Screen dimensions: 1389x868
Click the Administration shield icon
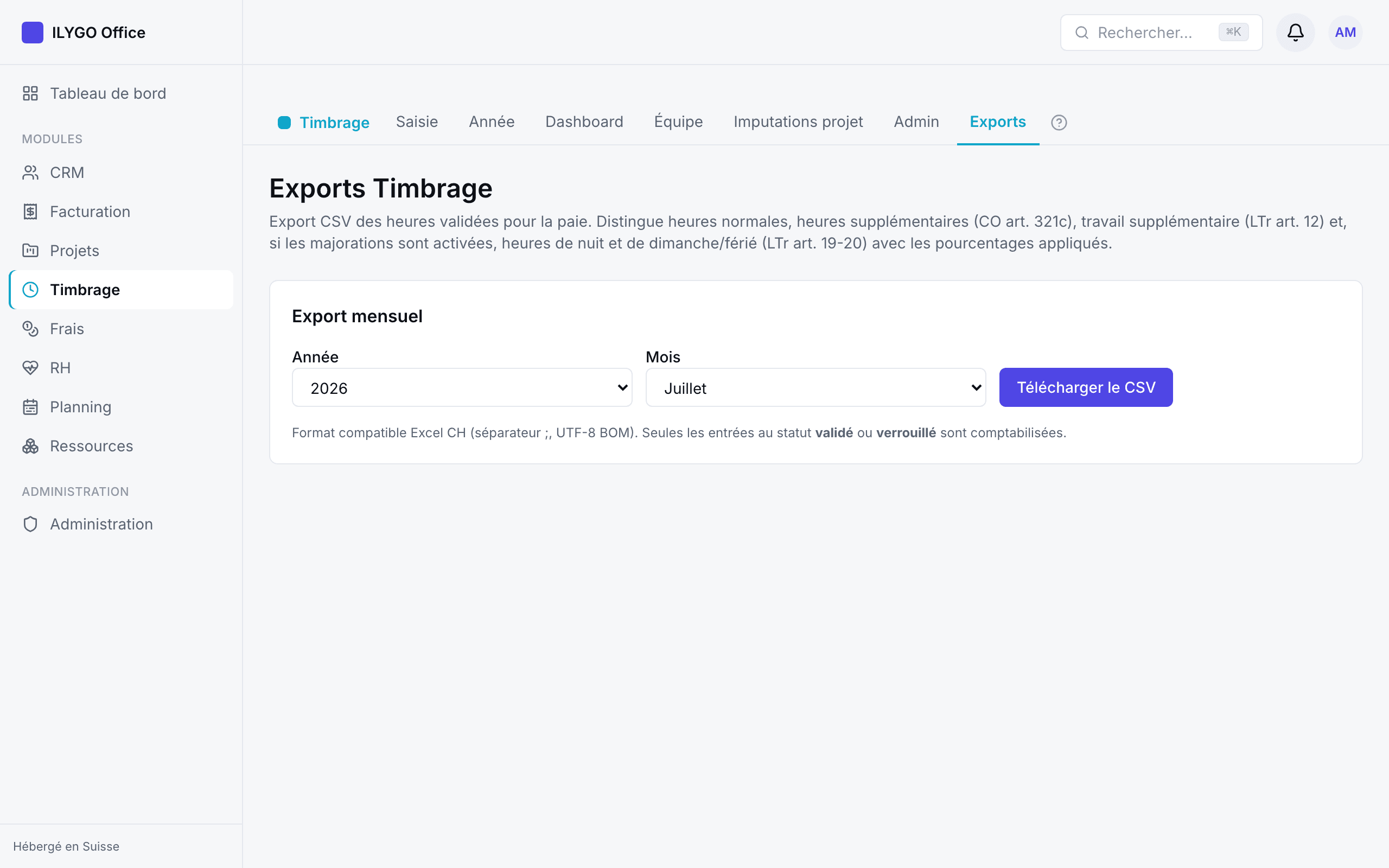tap(30, 524)
